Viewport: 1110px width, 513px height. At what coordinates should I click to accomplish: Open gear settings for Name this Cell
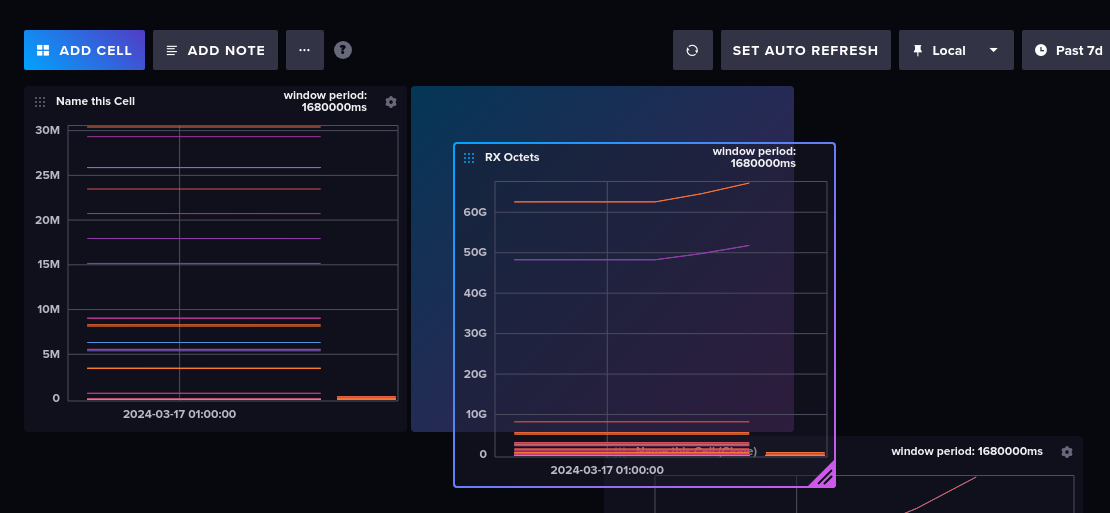click(x=391, y=102)
